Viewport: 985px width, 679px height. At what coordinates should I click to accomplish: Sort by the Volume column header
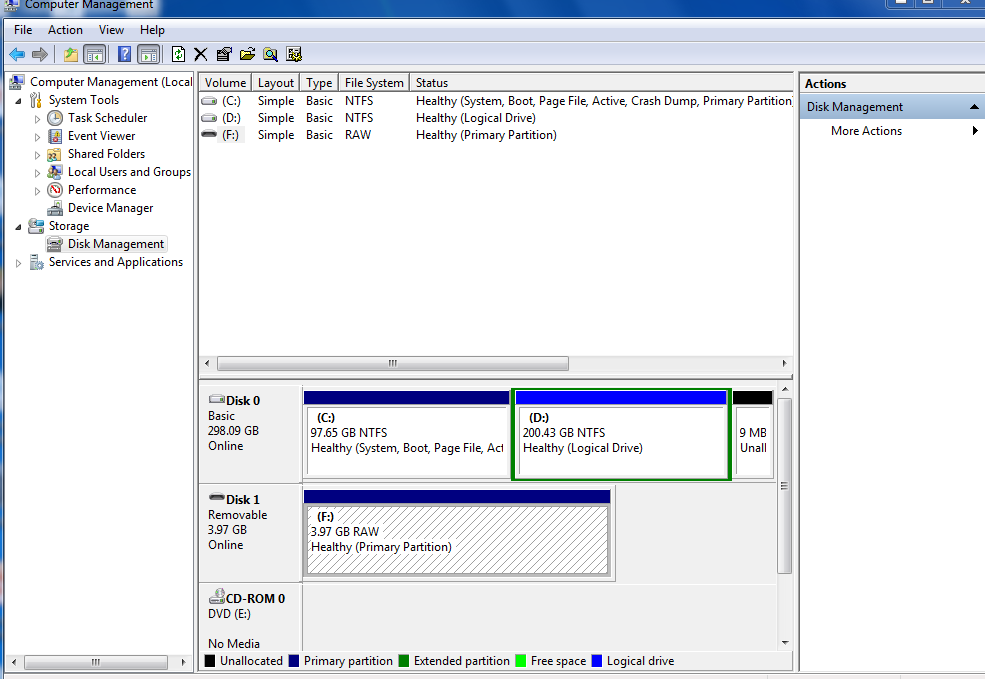click(x=226, y=82)
